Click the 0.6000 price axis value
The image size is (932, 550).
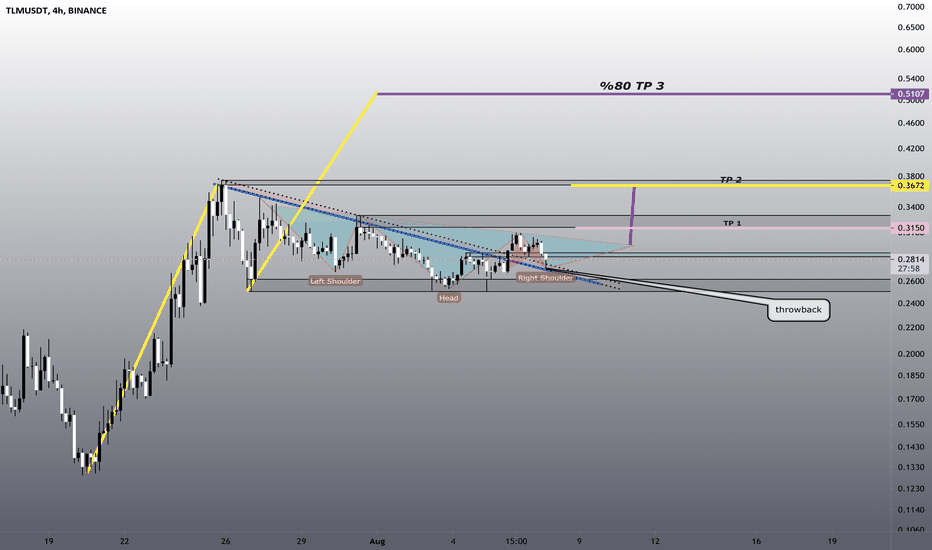[911, 49]
